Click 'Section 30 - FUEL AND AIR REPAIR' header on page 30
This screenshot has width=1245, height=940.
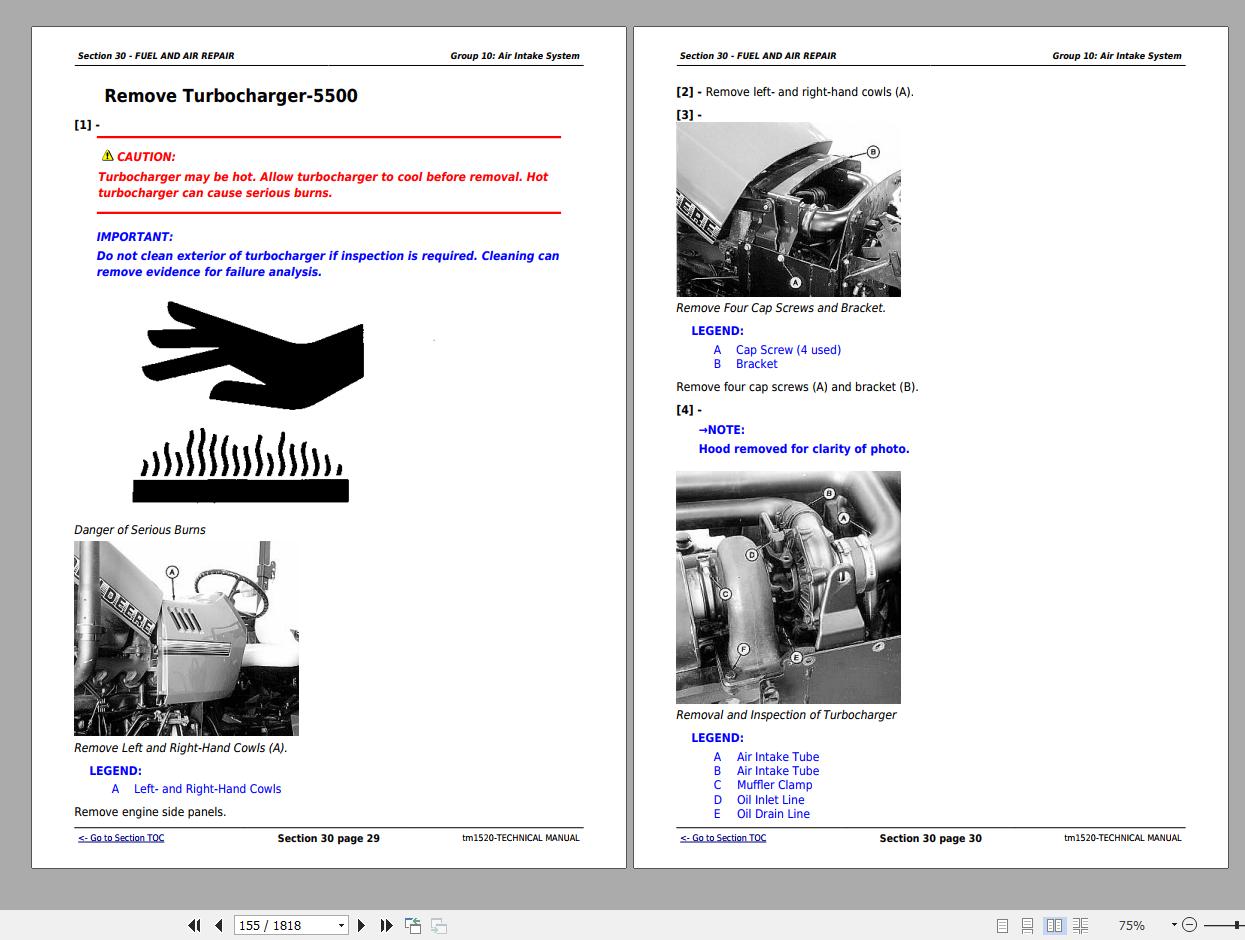pyautogui.click(x=758, y=56)
